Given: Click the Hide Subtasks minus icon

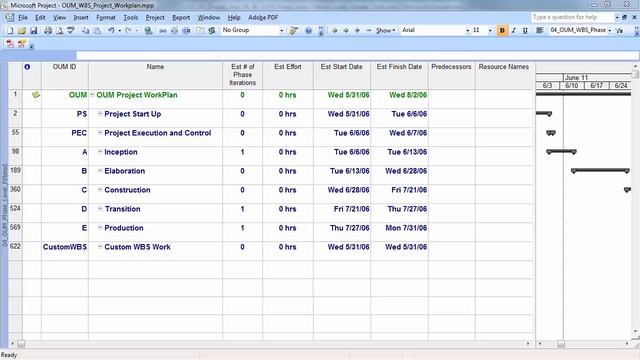Looking at the screenshot, I should pyautogui.click(x=369, y=30).
